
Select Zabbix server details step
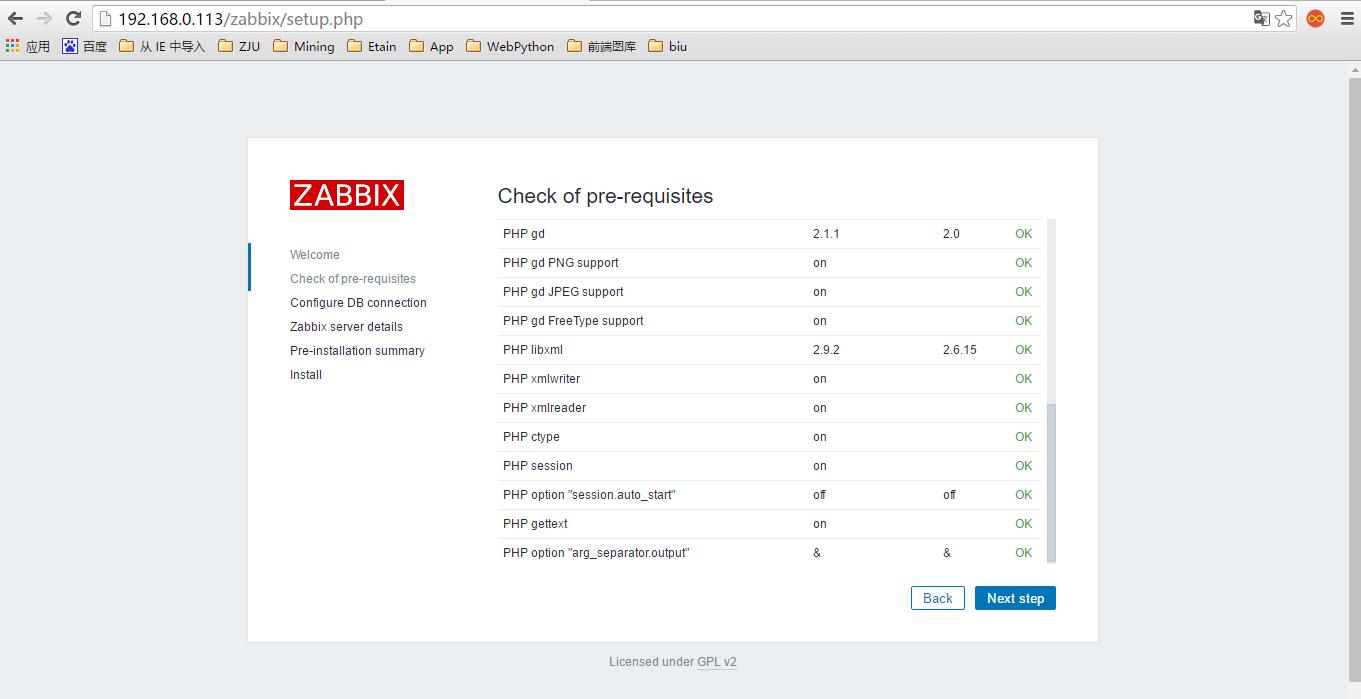tap(346, 327)
